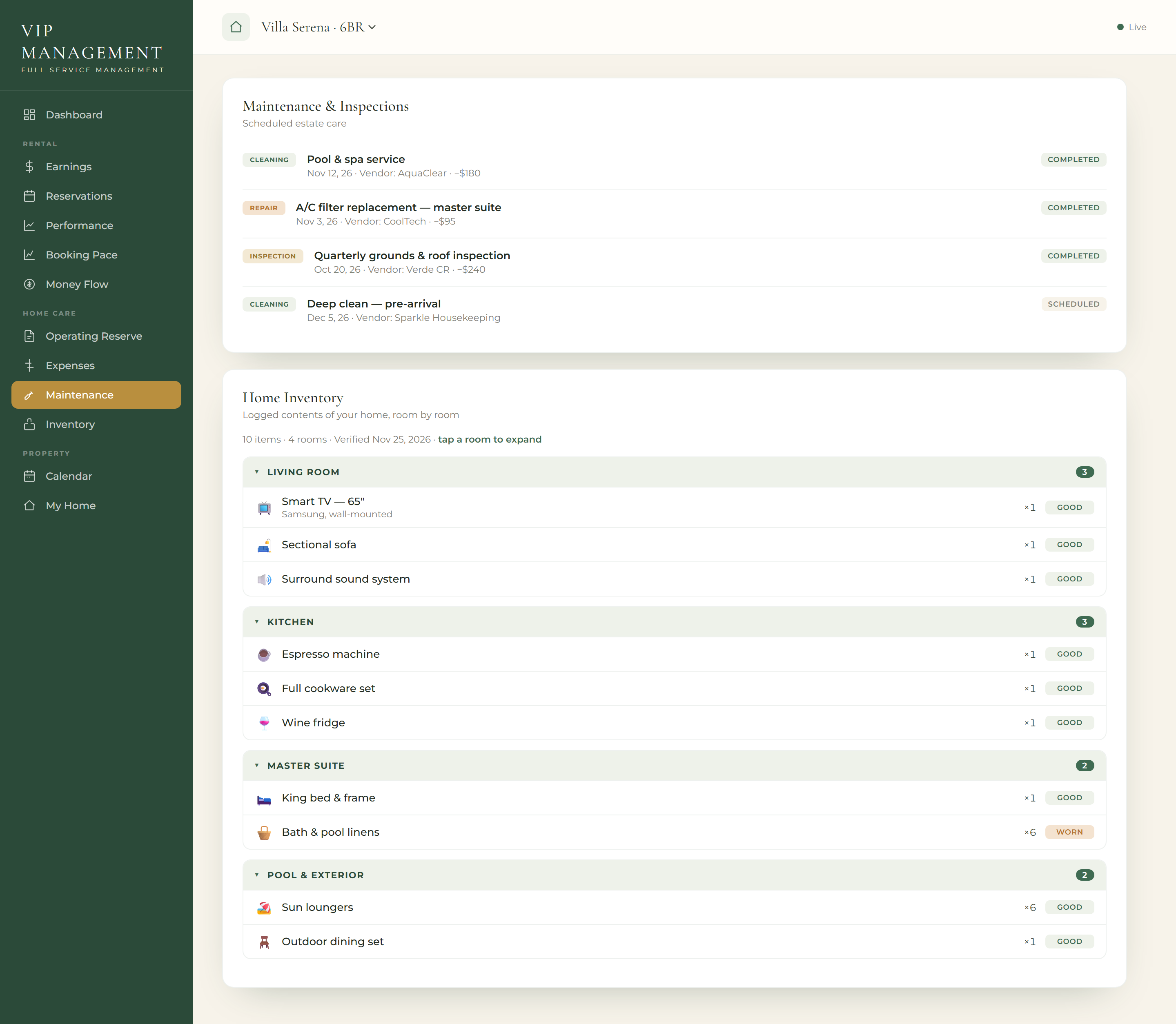Select the My Home menu entry
Viewport: 1176px width, 1024px height.
tap(96, 506)
